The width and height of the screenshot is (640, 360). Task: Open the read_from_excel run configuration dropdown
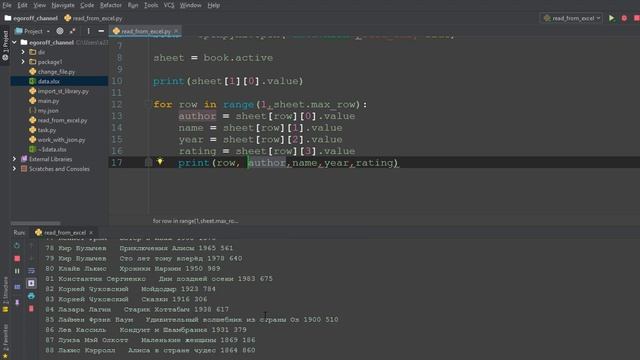coord(571,18)
